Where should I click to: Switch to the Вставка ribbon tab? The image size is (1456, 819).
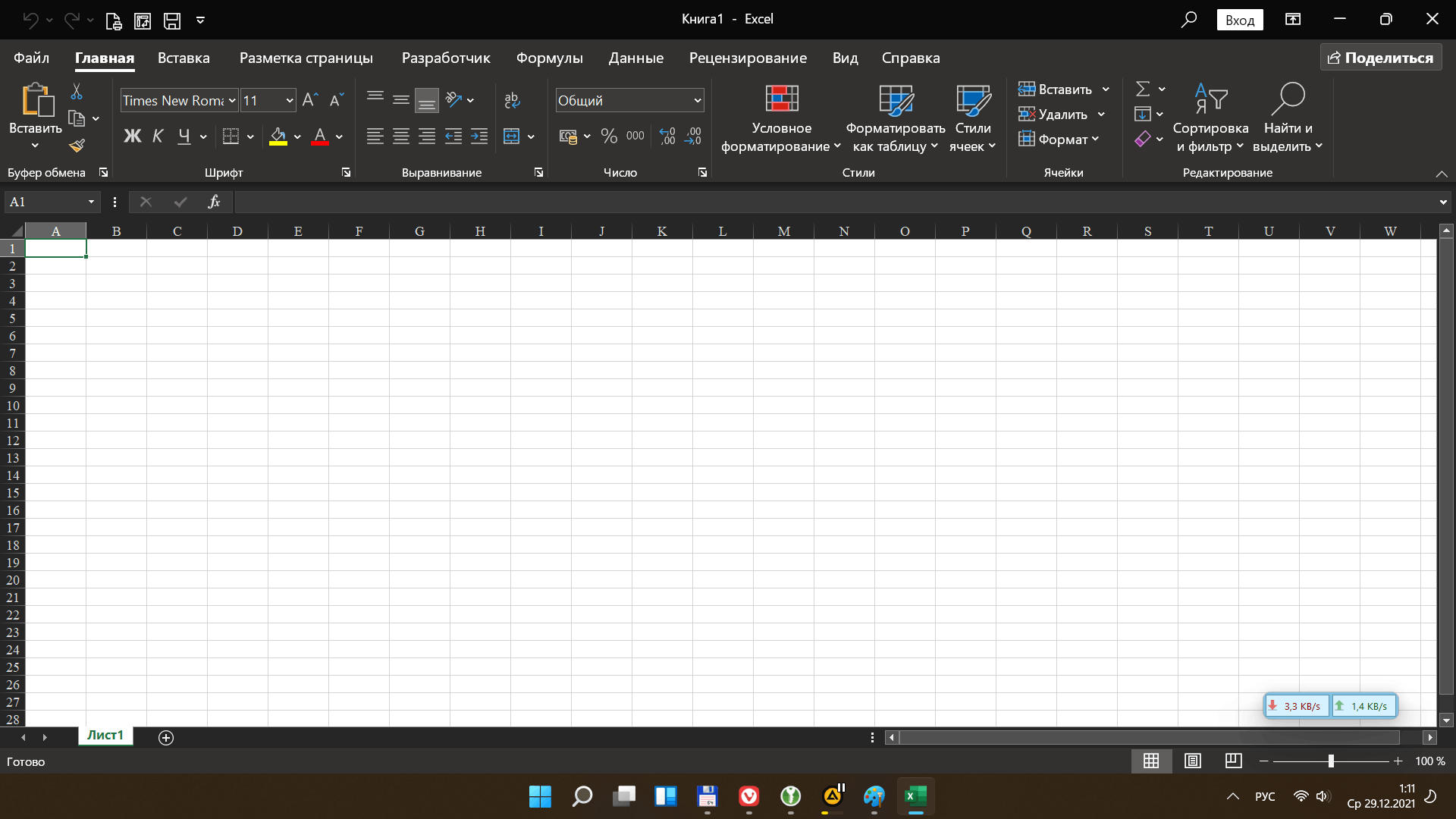click(x=184, y=58)
